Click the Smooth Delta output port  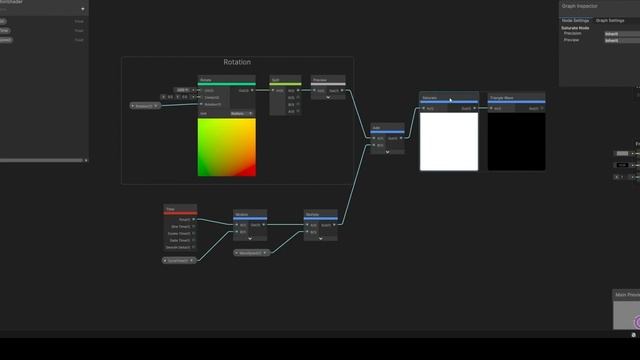tap(194, 247)
